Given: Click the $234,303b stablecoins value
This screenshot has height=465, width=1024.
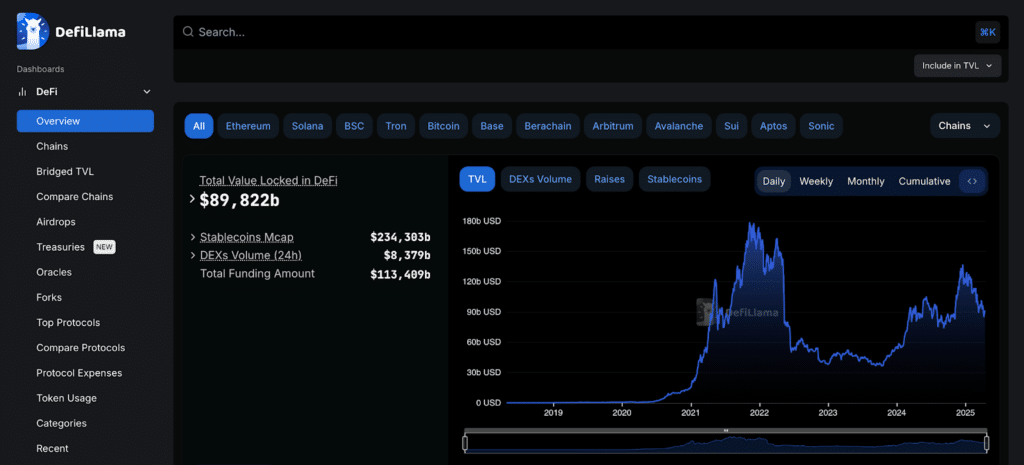Looking at the screenshot, I should [400, 237].
